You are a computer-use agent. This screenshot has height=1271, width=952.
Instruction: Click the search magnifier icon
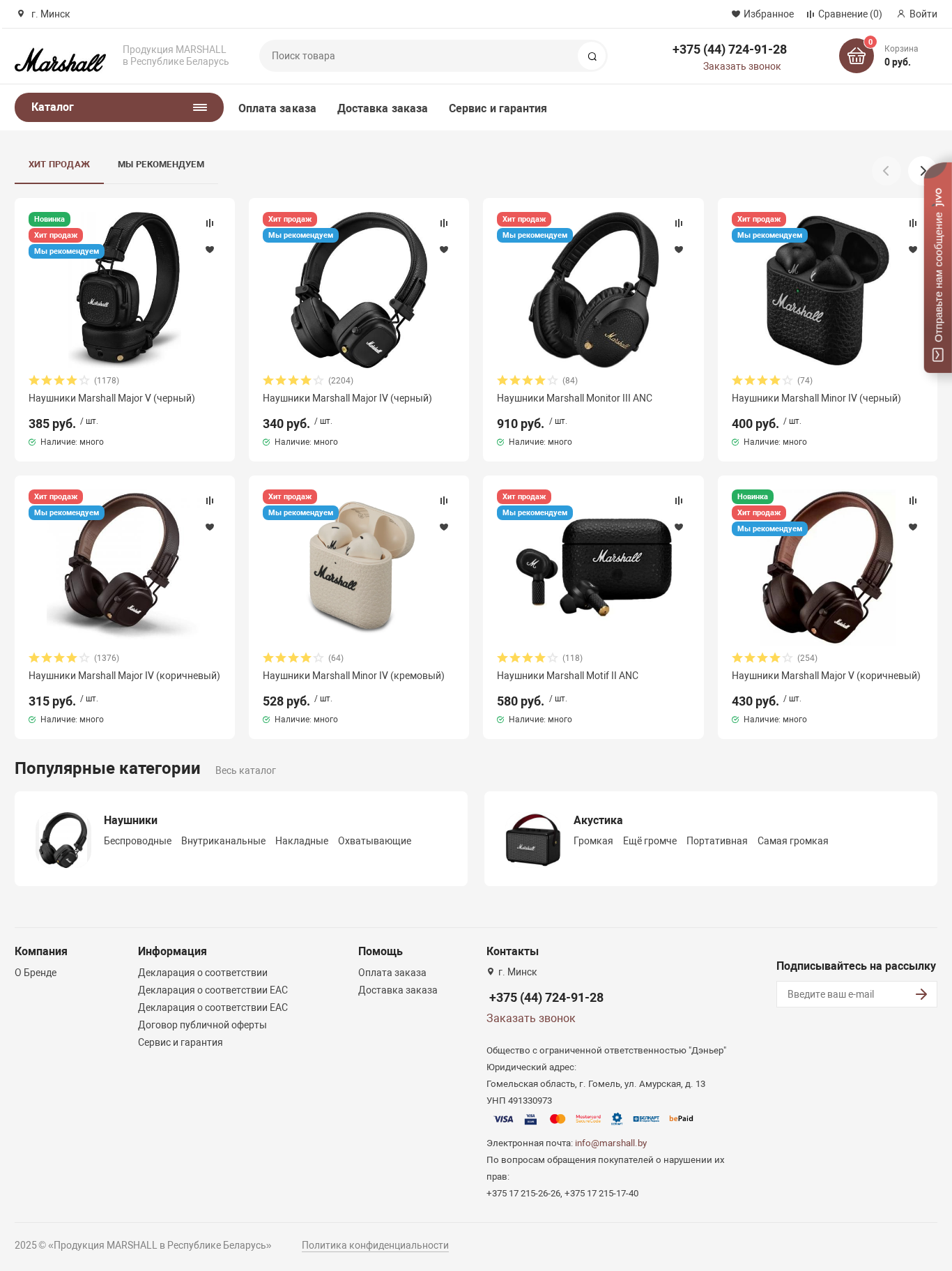pos(592,56)
